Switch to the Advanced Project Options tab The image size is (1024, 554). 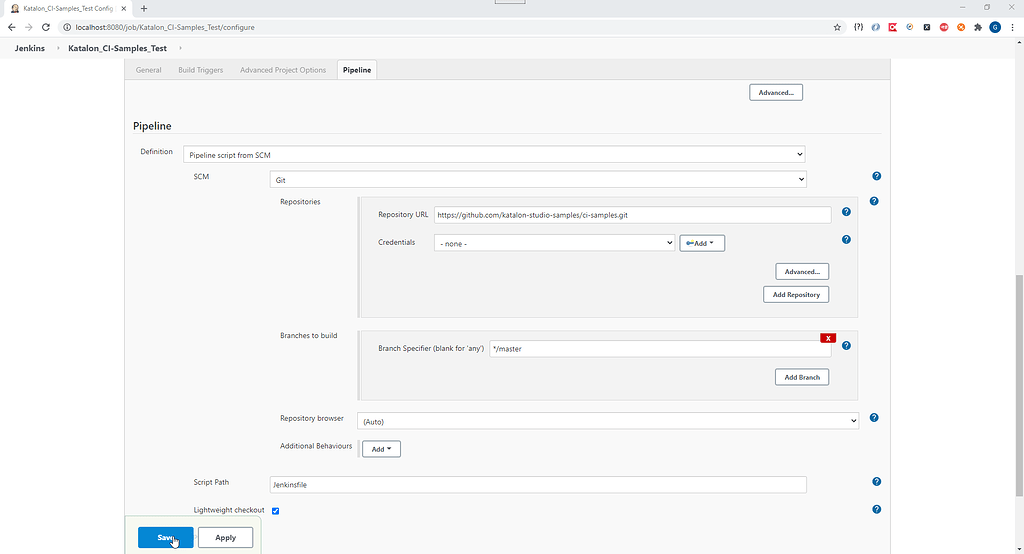(283, 70)
